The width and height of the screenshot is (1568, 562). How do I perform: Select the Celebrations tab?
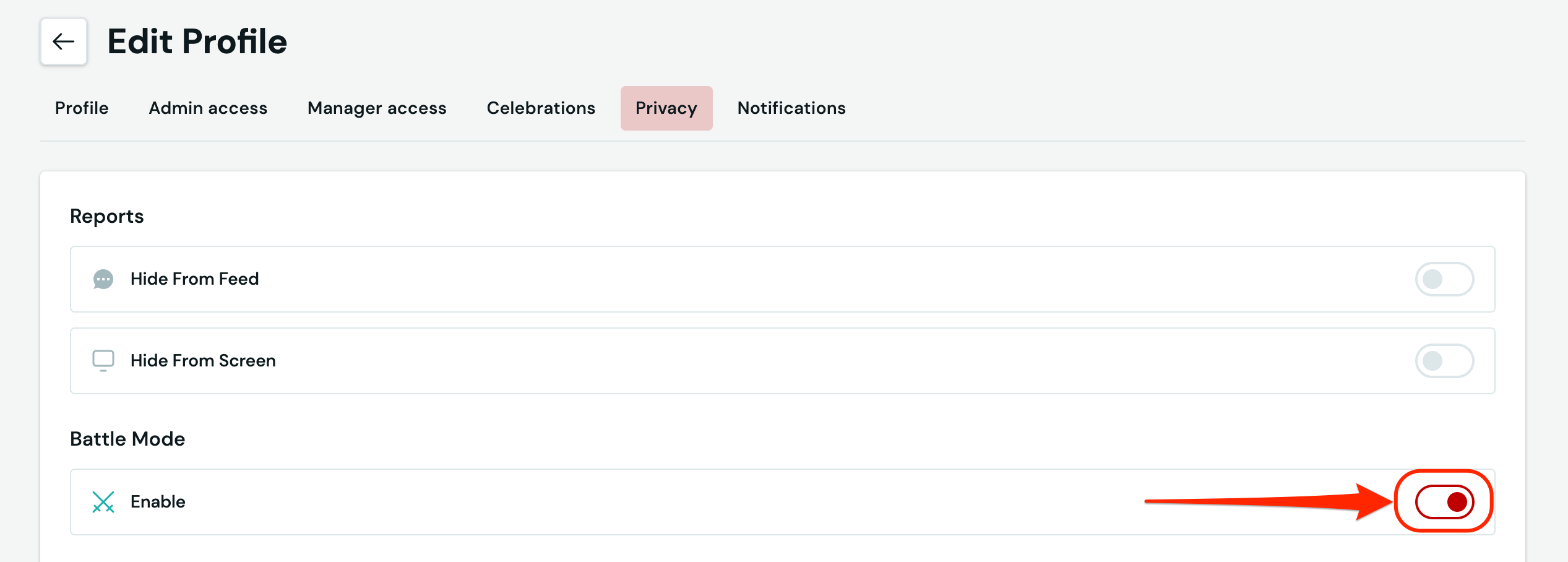[541, 108]
